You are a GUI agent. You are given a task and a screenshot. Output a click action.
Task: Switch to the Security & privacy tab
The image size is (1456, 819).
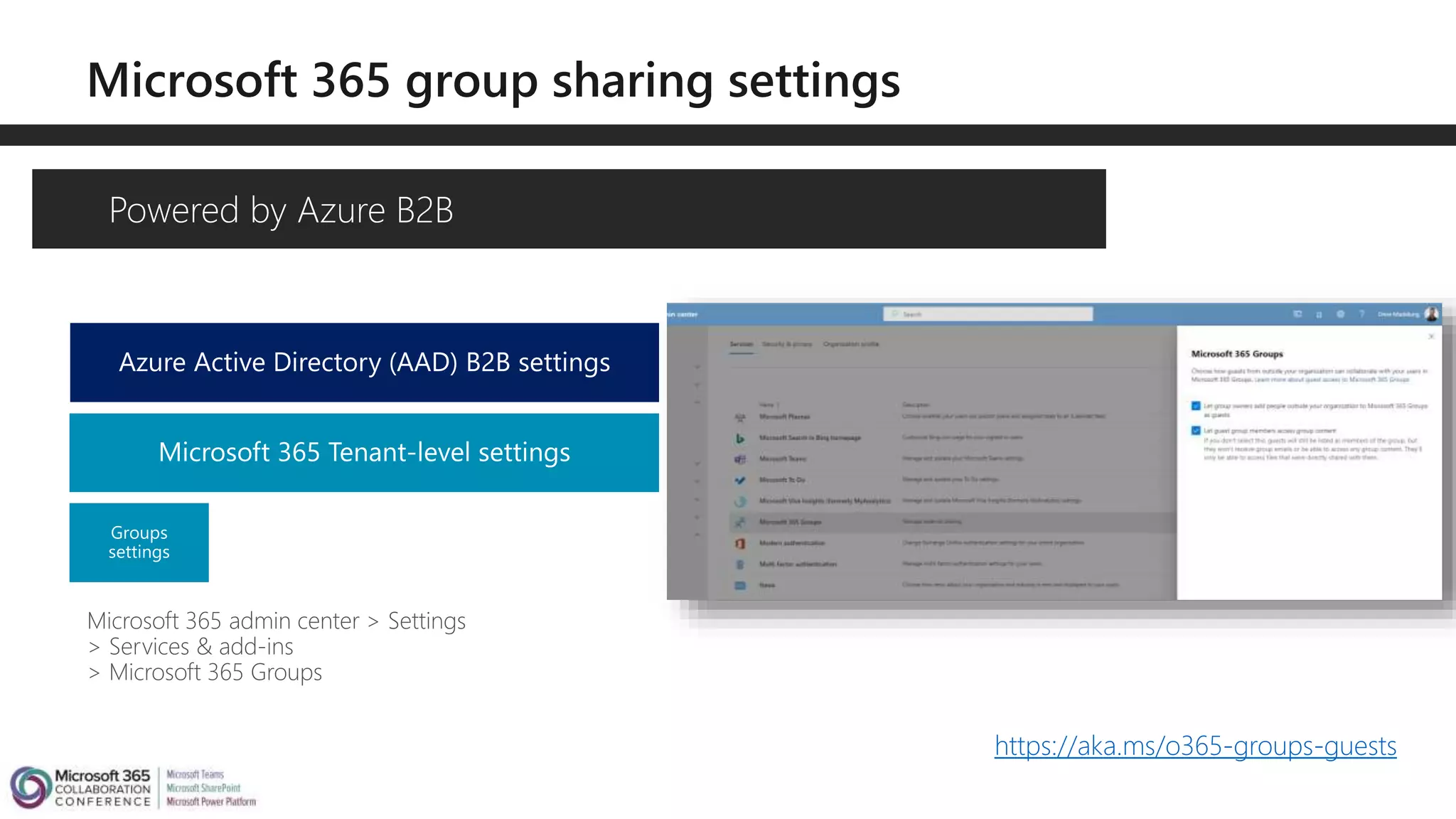pos(787,344)
